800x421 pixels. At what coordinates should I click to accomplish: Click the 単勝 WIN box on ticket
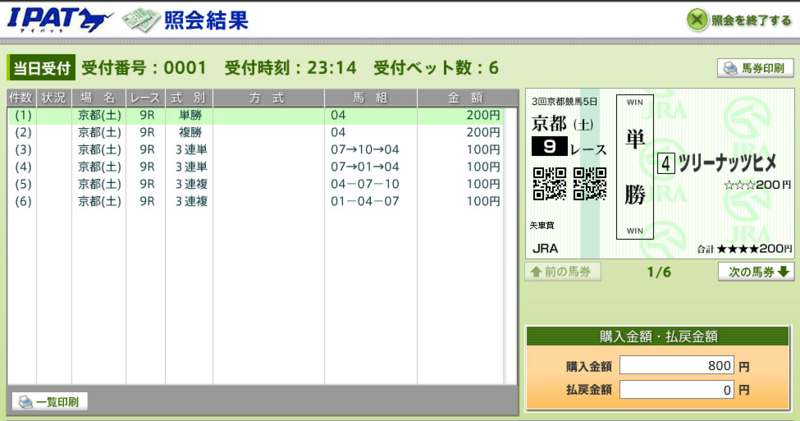click(x=635, y=166)
